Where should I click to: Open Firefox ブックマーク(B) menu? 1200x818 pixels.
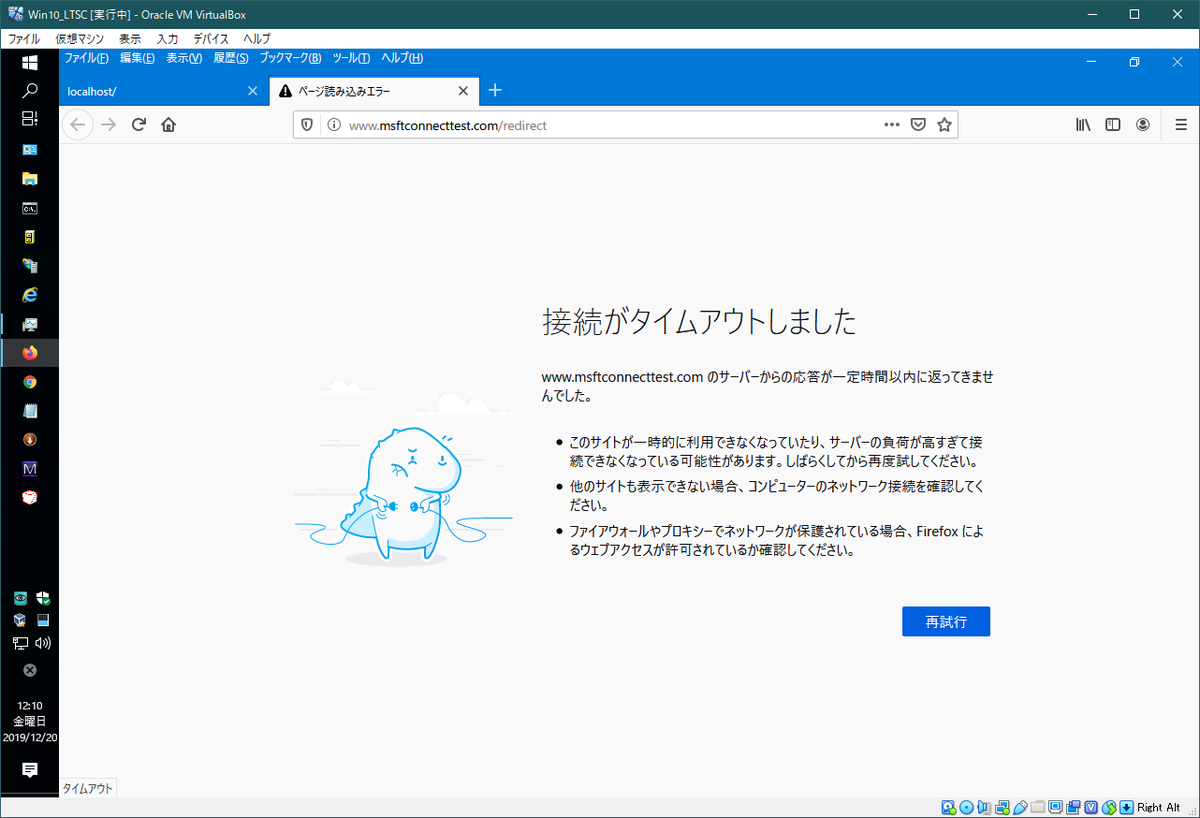click(291, 58)
